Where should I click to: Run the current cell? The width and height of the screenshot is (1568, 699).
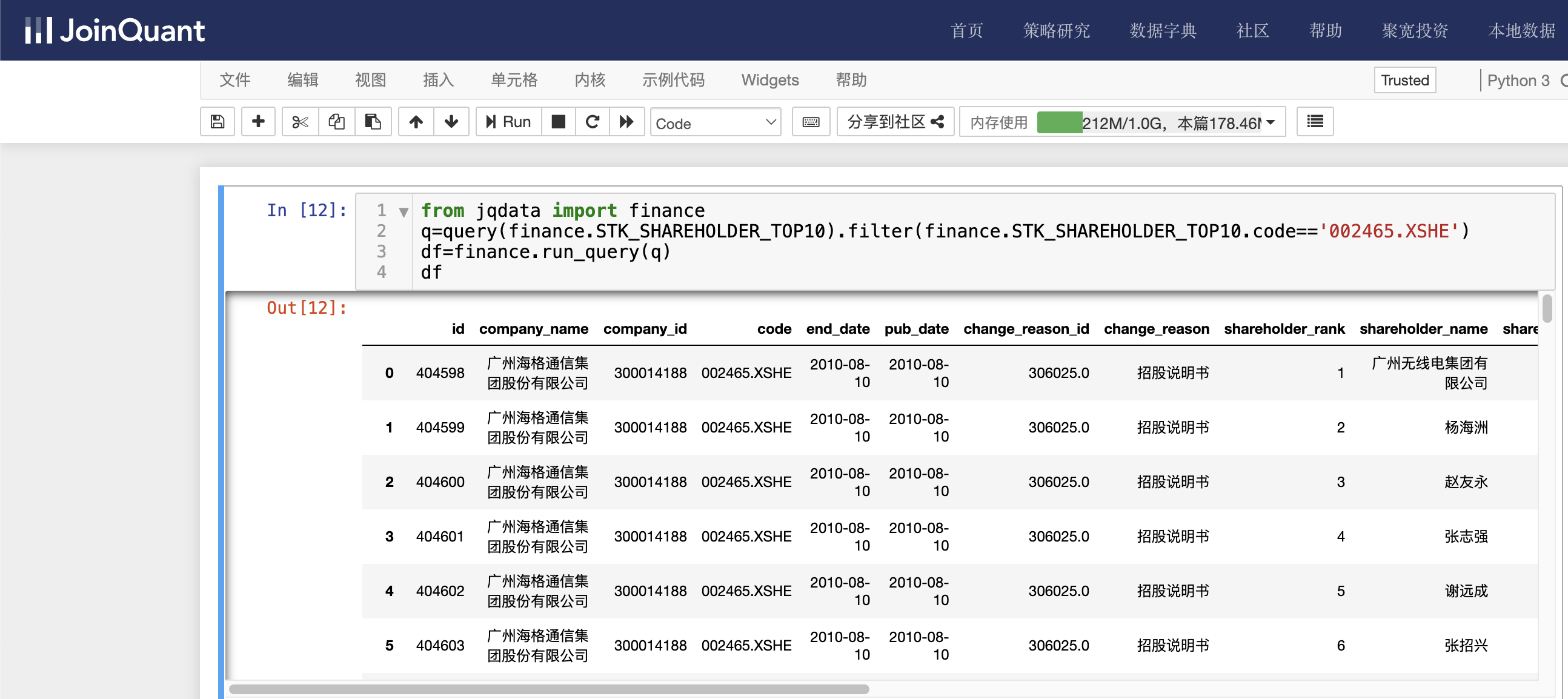[x=509, y=122]
